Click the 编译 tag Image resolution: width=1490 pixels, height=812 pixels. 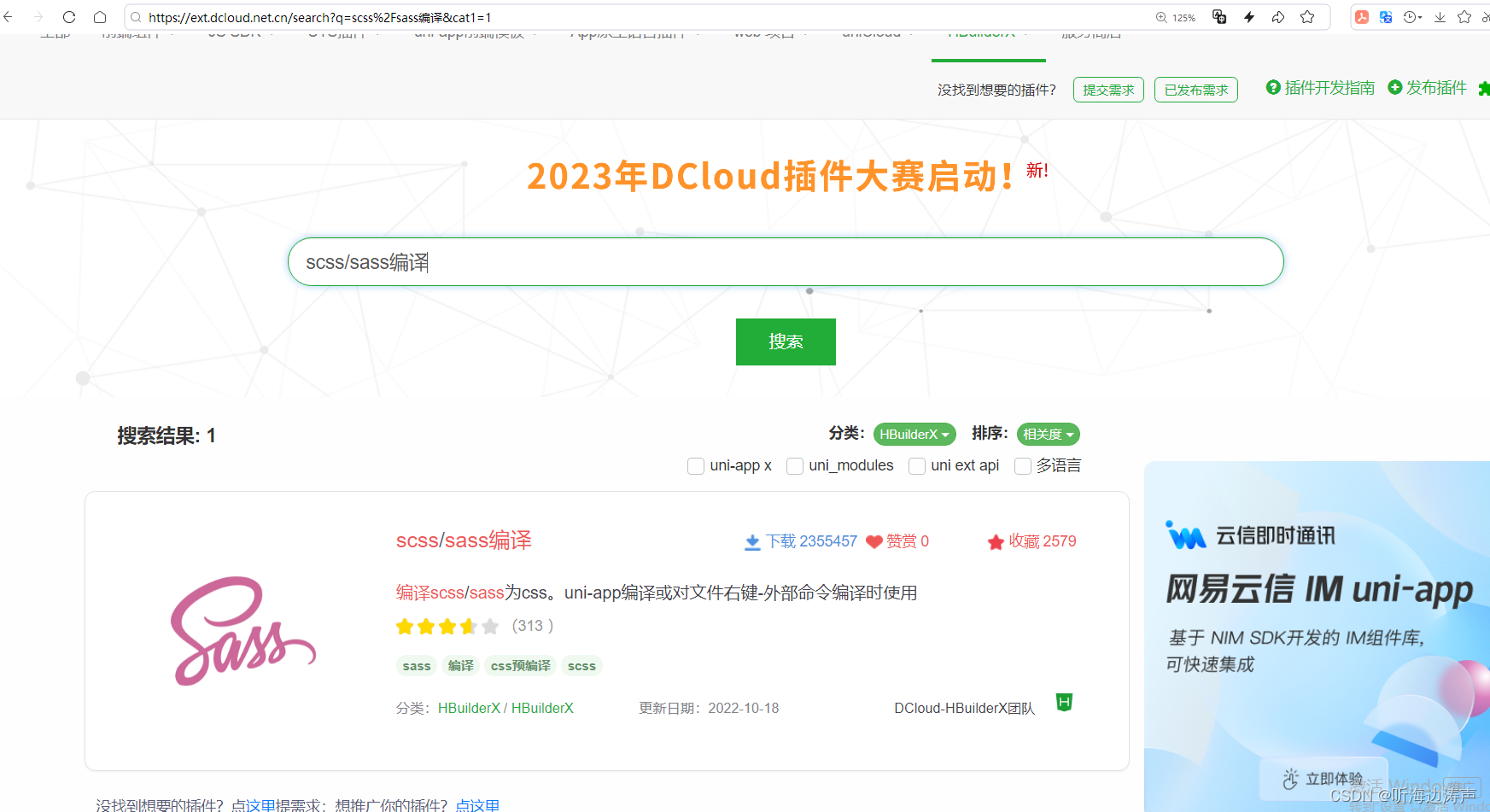[x=461, y=666]
